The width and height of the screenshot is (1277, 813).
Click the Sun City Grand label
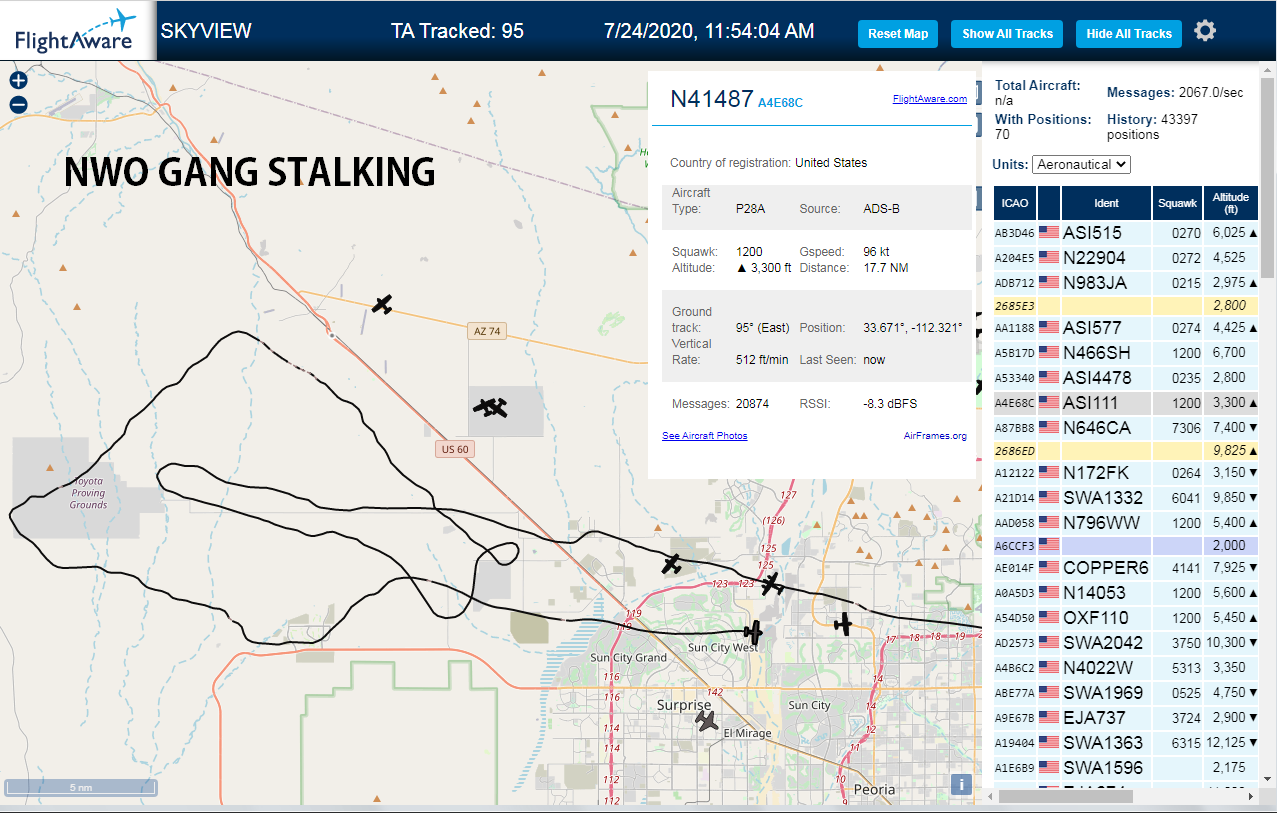(x=628, y=657)
